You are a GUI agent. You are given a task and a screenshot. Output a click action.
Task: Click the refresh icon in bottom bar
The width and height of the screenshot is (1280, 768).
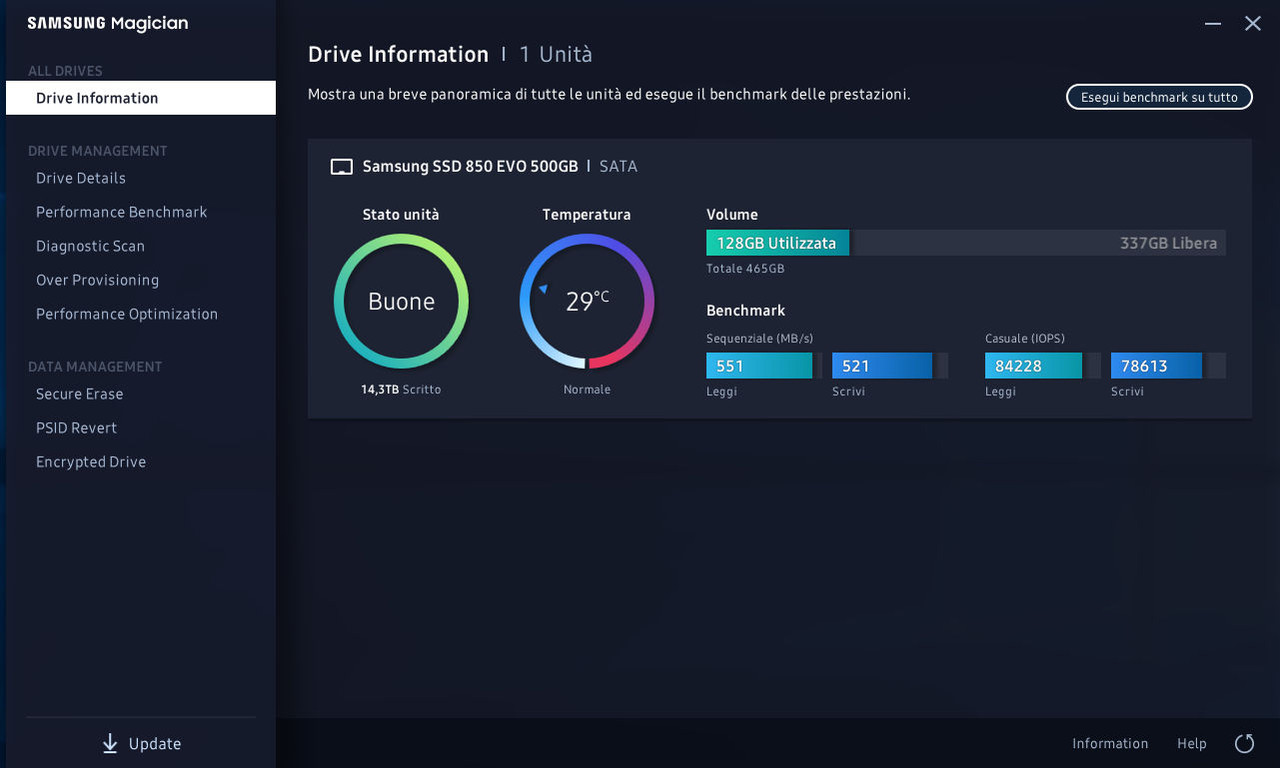click(x=1244, y=743)
